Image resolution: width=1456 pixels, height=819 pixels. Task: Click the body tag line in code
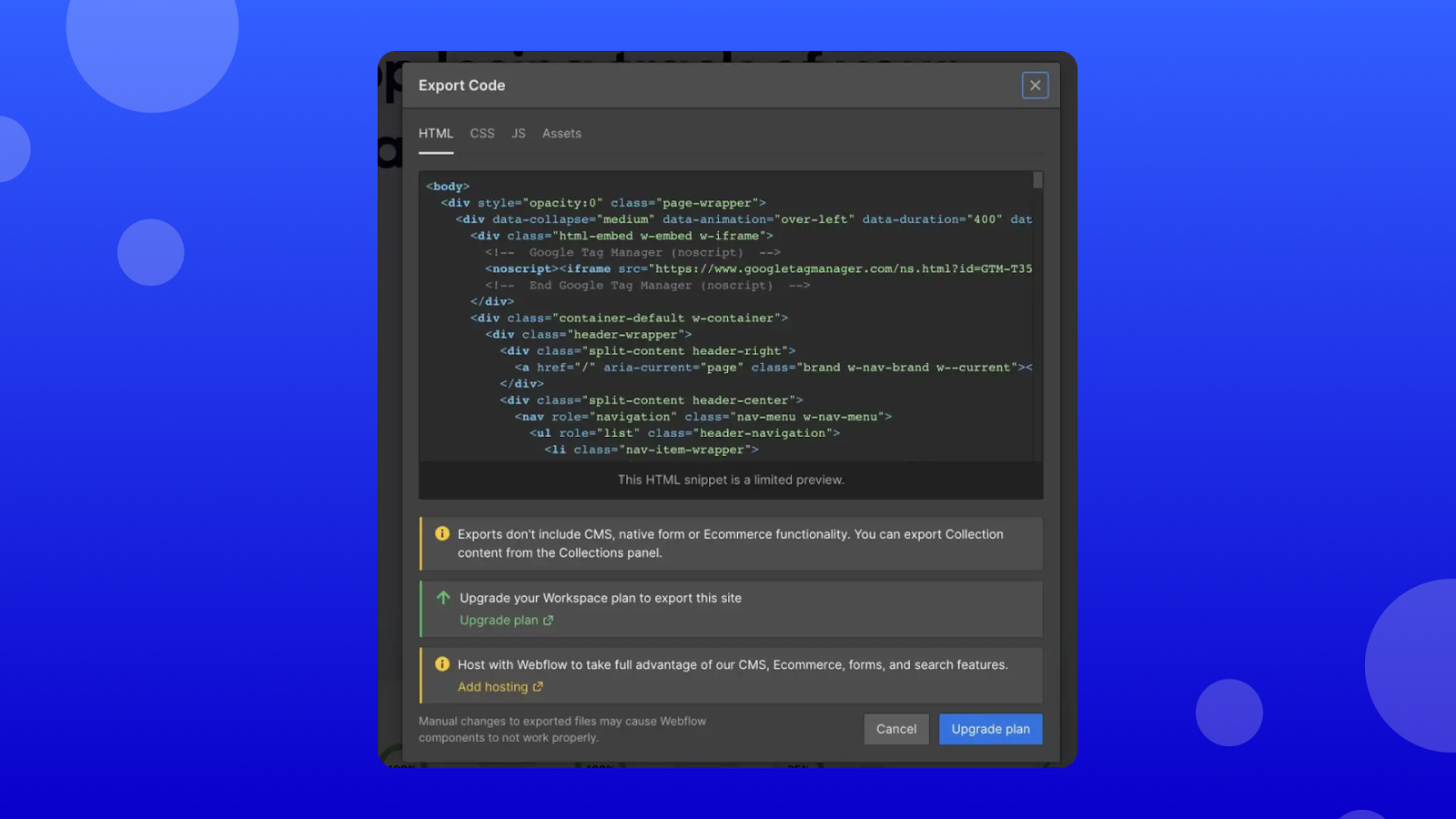coord(448,187)
